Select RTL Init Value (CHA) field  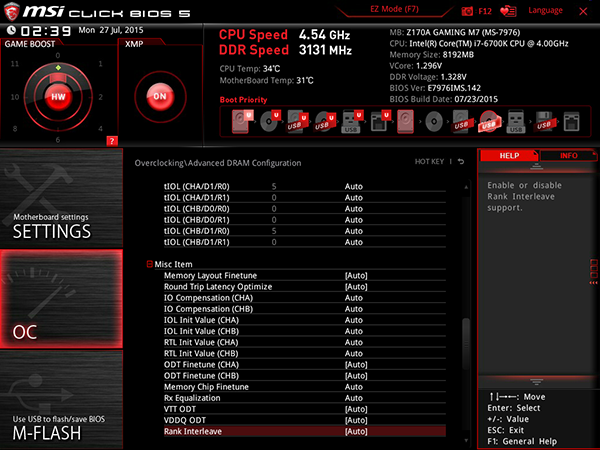point(305,342)
